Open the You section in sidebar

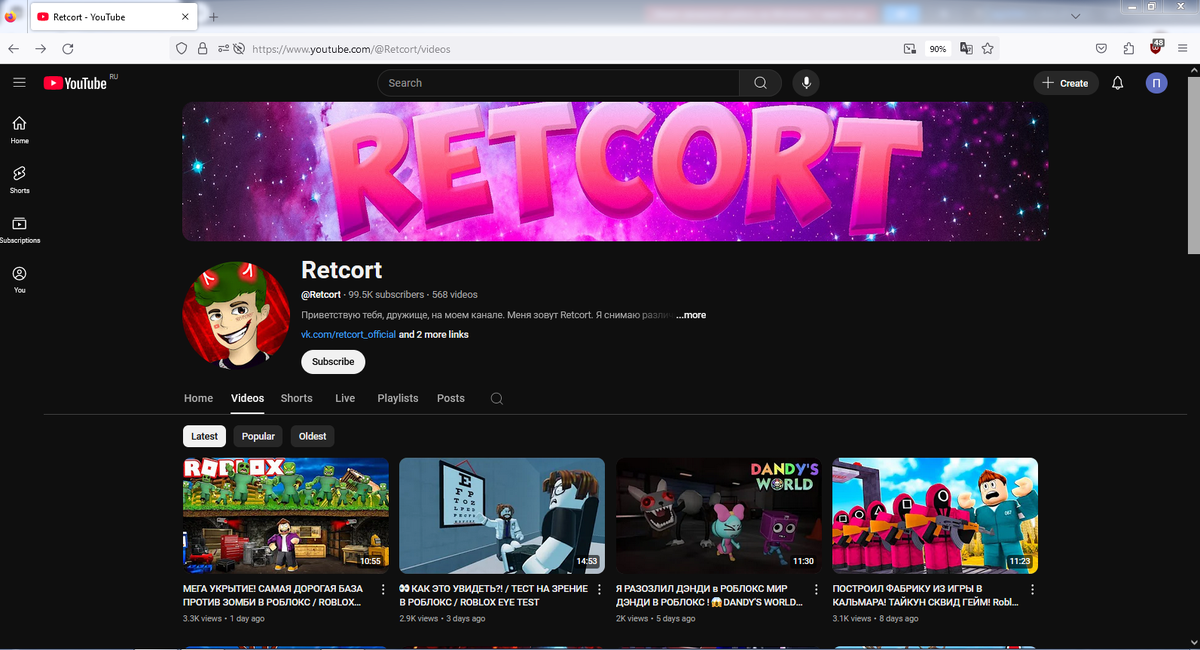(x=19, y=279)
